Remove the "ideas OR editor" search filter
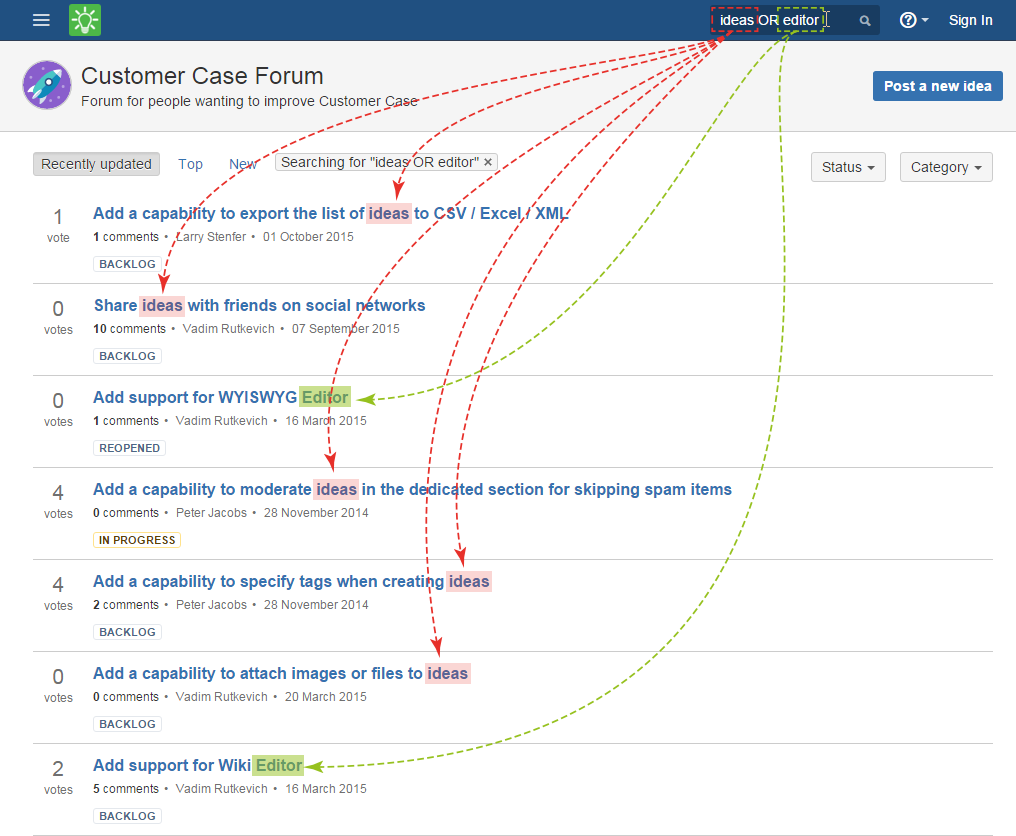This screenshot has width=1016, height=836. click(x=488, y=162)
